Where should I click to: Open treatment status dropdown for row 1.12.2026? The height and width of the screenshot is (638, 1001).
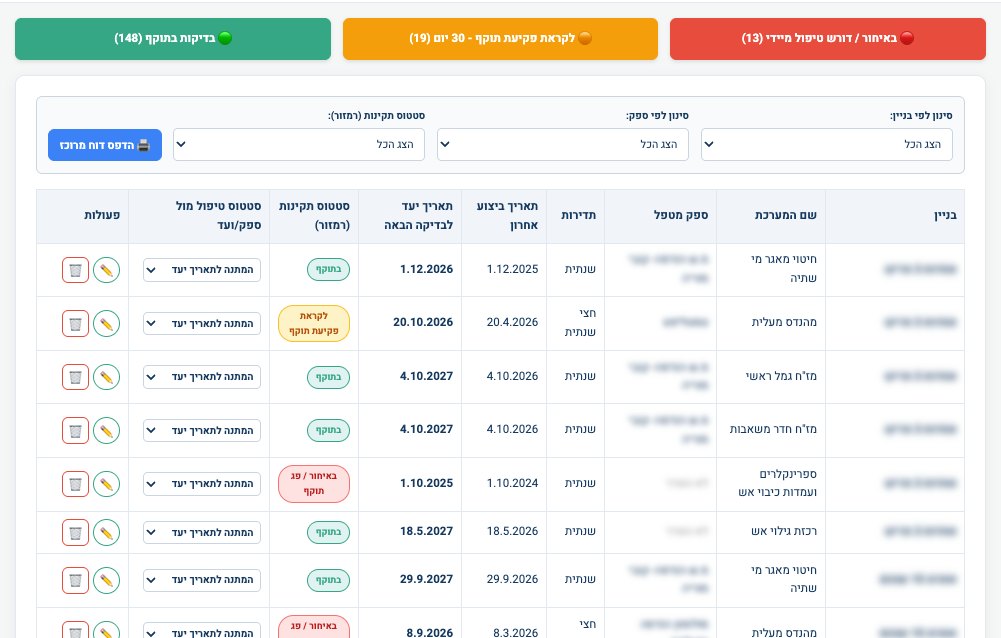pos(202,270)
